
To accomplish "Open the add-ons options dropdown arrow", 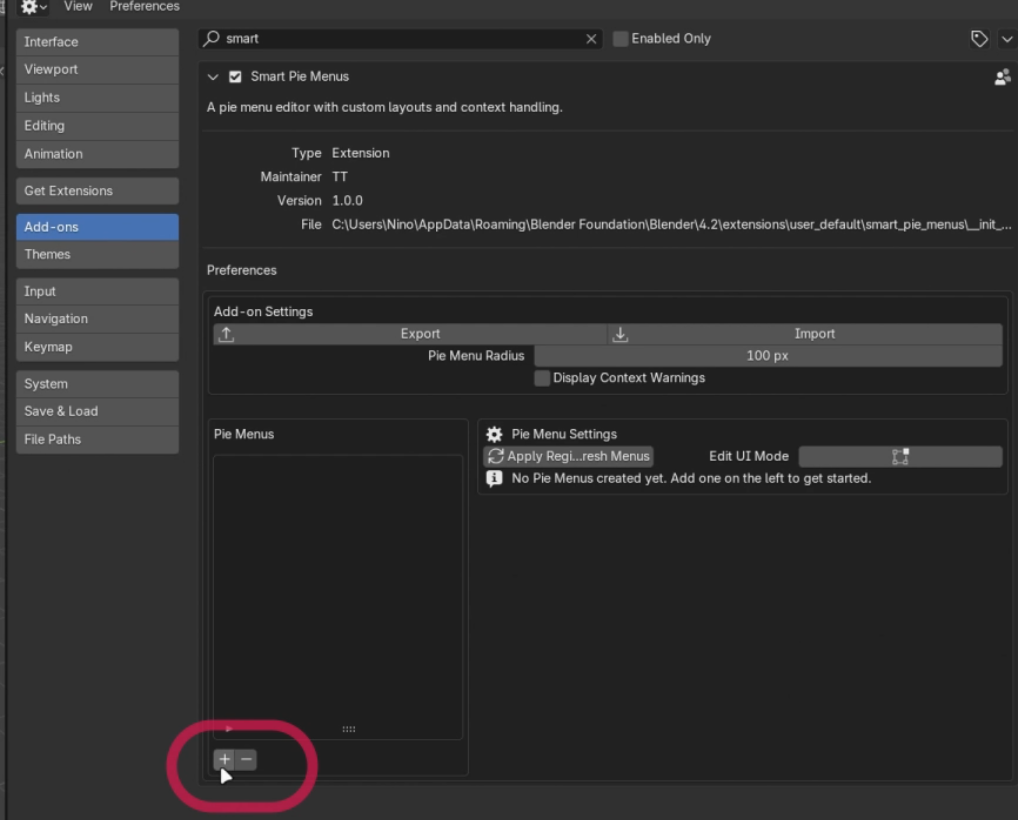I will (x=1006, y=39).
